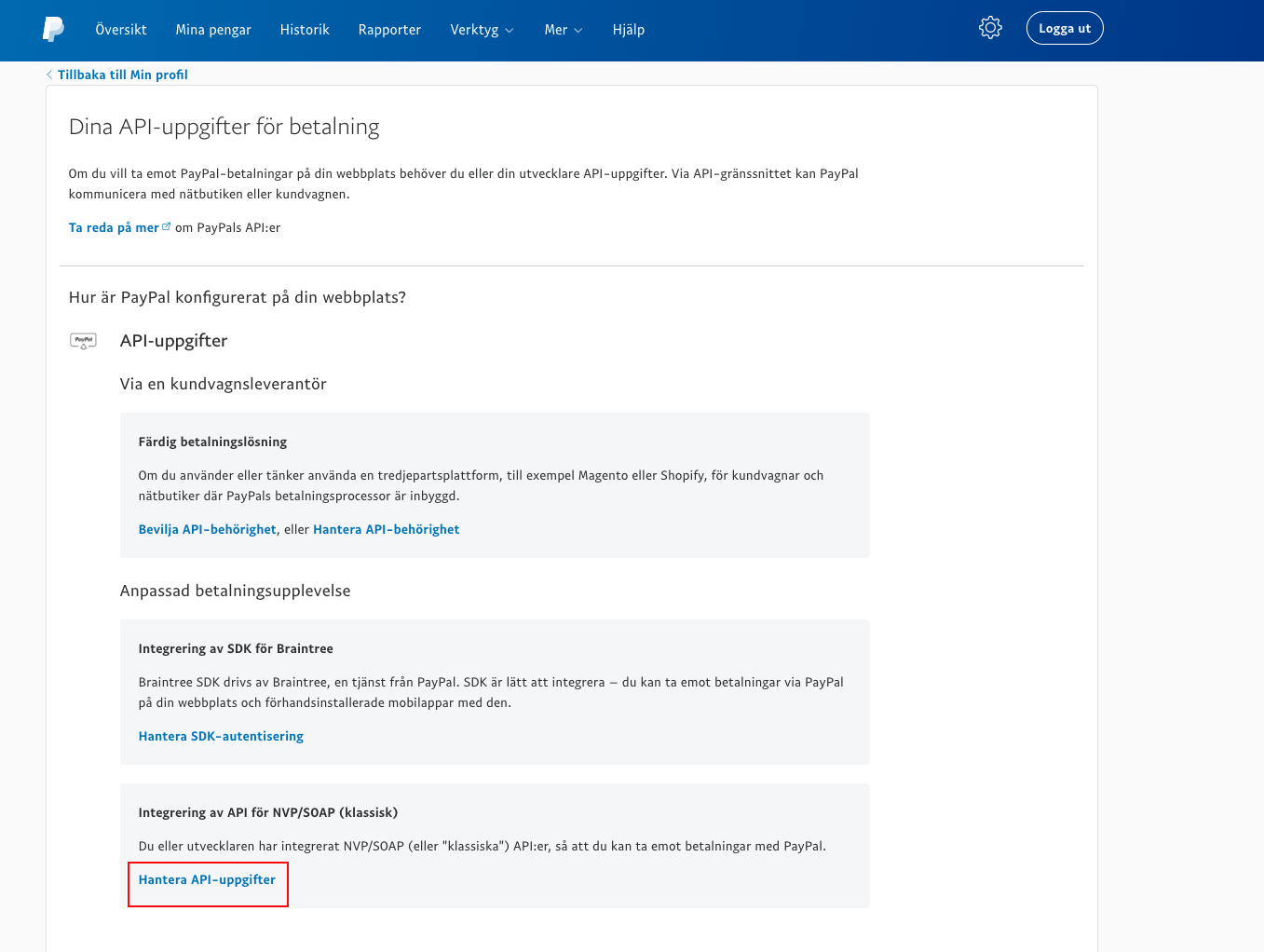Screen dimensions: 1264x952
Task: Select Rapporter in the navigation bar
Action: pos(389,30)
